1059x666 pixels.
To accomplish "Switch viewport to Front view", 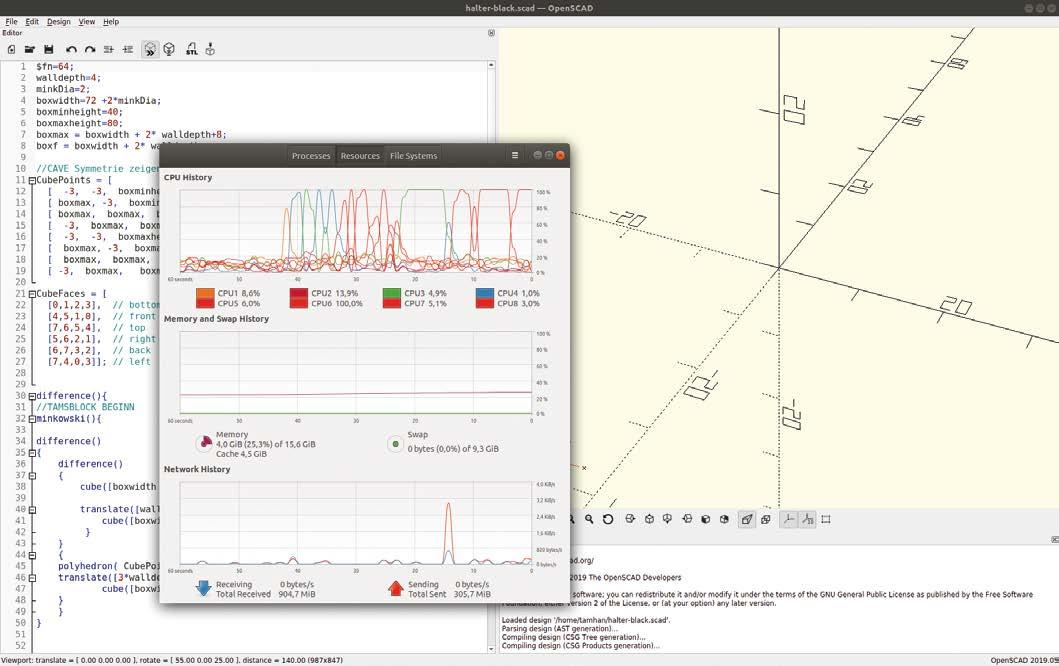I will pyautogui.click(x=705, y=519).
